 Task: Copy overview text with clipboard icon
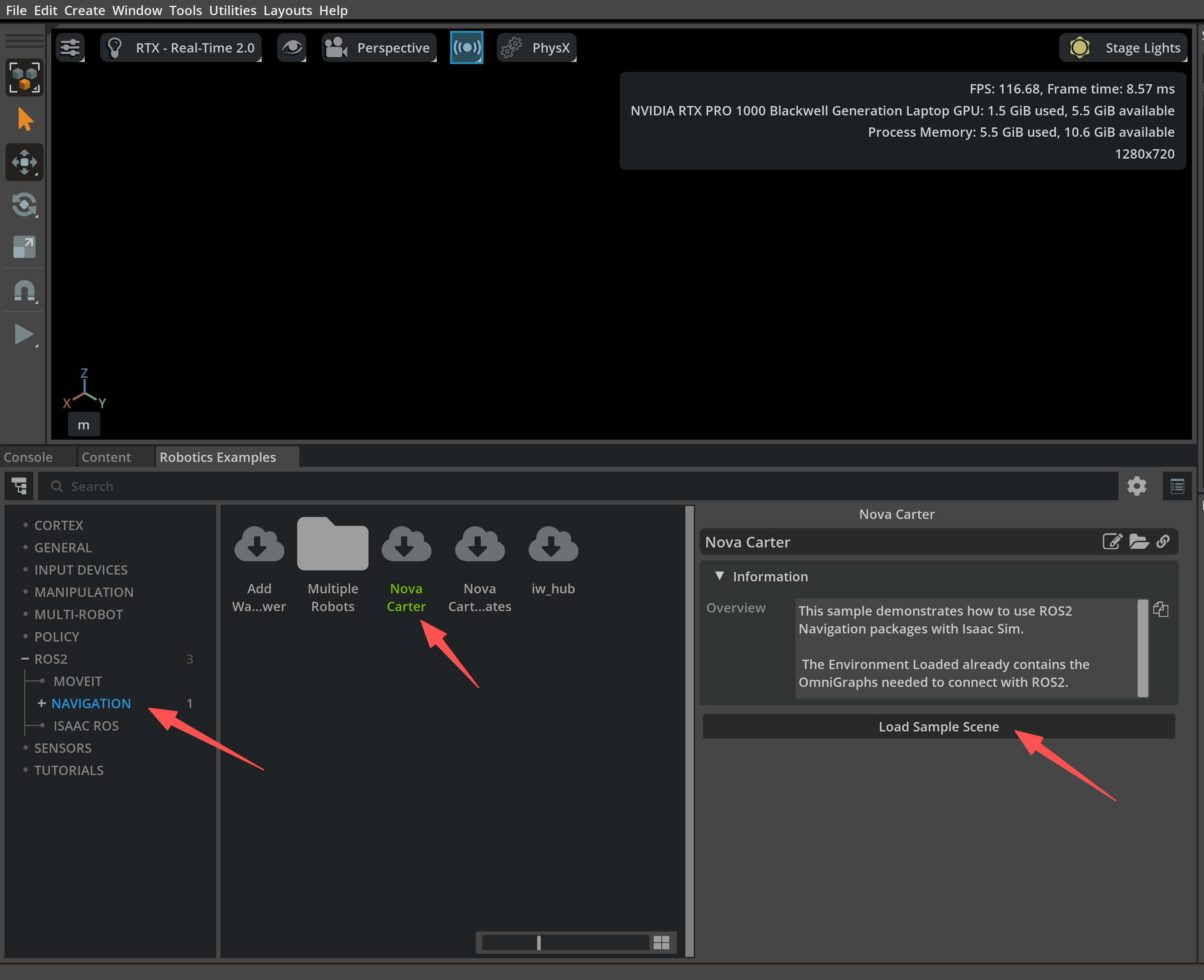(1160, 610)
